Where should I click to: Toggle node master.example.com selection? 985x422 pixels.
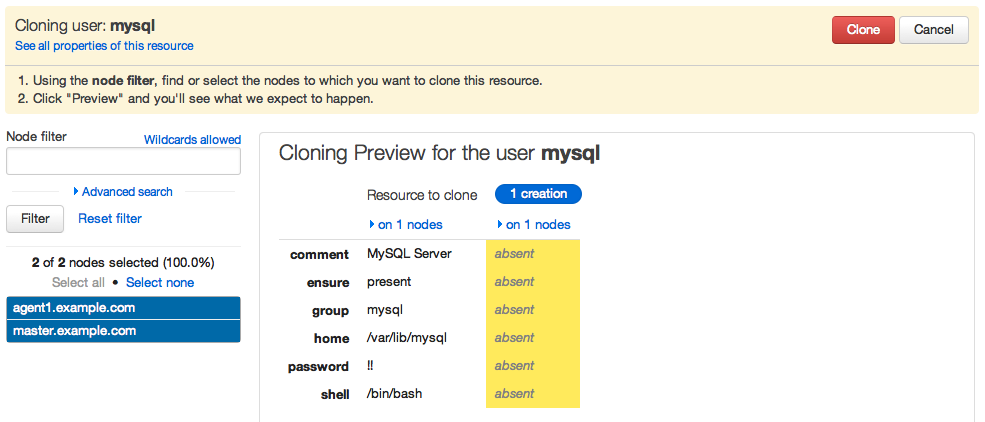coord(123,331)
